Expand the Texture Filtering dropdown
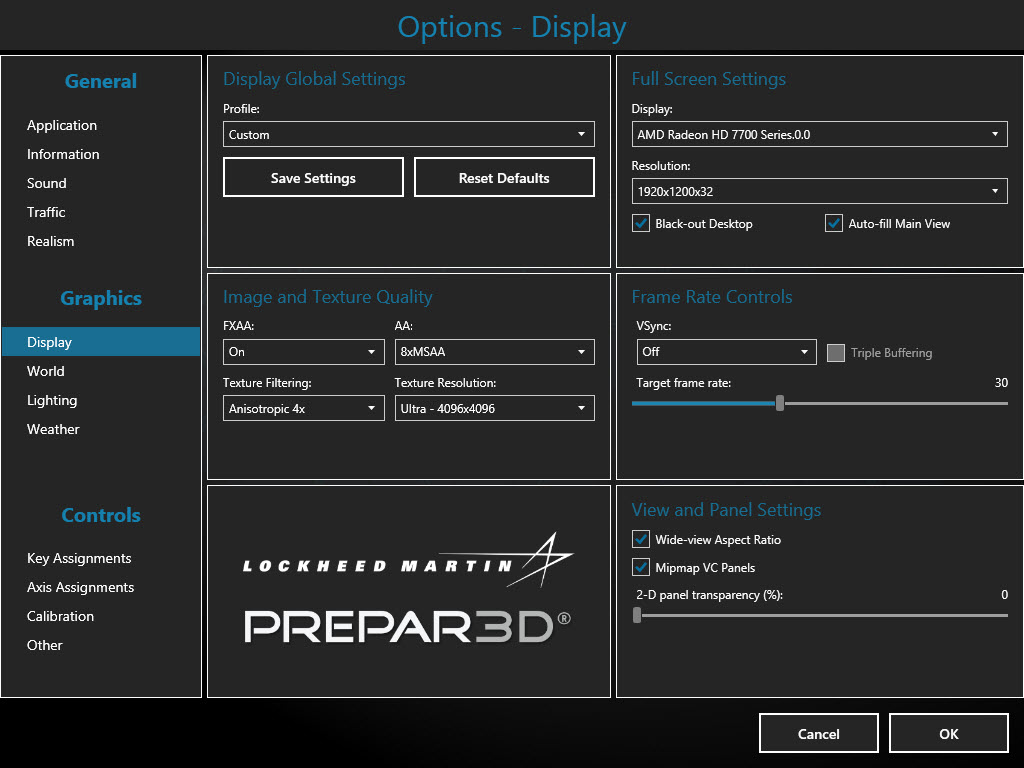 tap(303, 409)
